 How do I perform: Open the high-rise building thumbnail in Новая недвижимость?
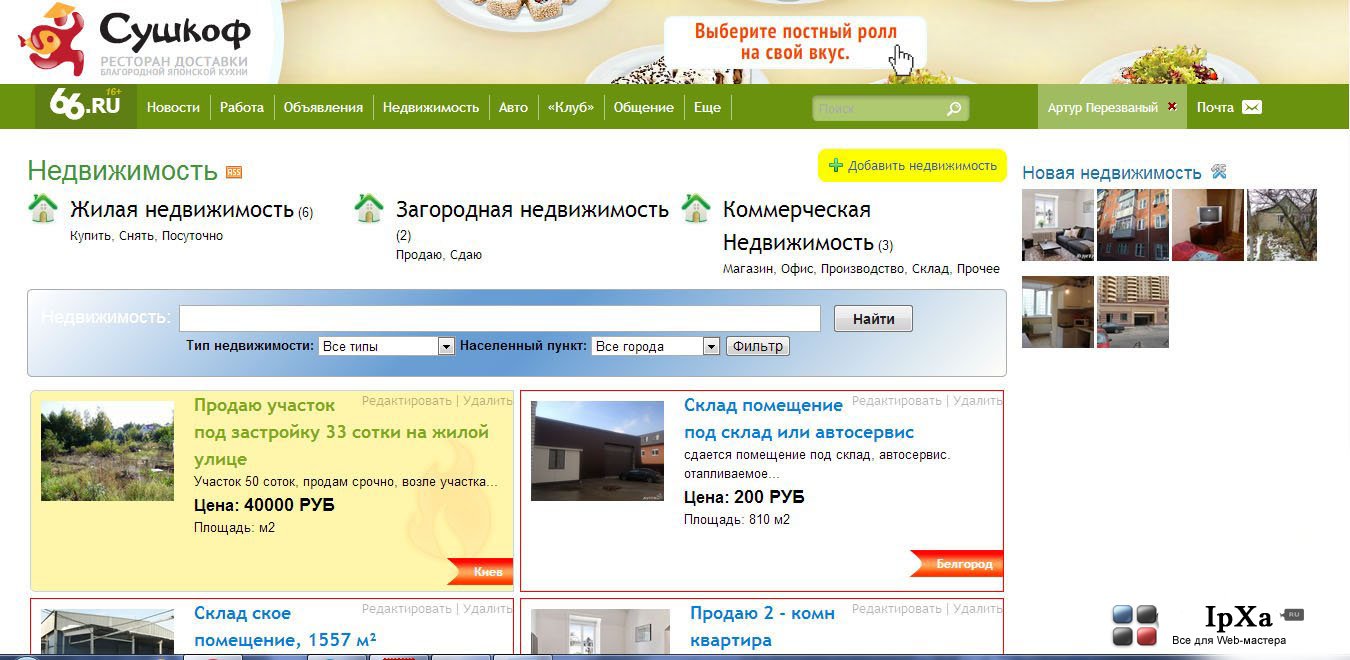click(1133, 312)
